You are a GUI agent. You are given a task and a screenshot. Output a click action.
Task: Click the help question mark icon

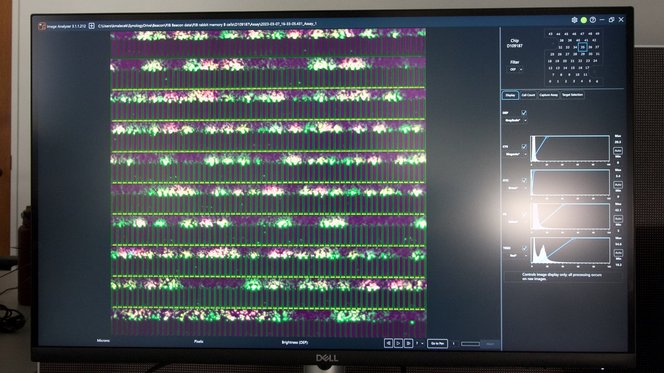click(x=593, y=20)
